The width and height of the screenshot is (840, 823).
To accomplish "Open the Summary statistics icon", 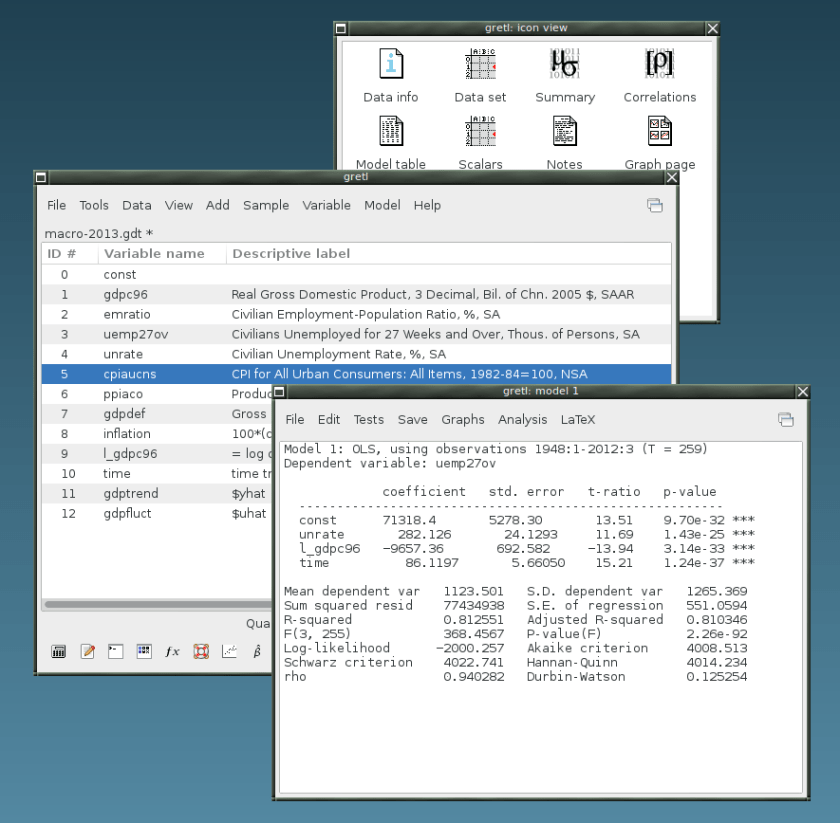I will click(x=564, y=64).
